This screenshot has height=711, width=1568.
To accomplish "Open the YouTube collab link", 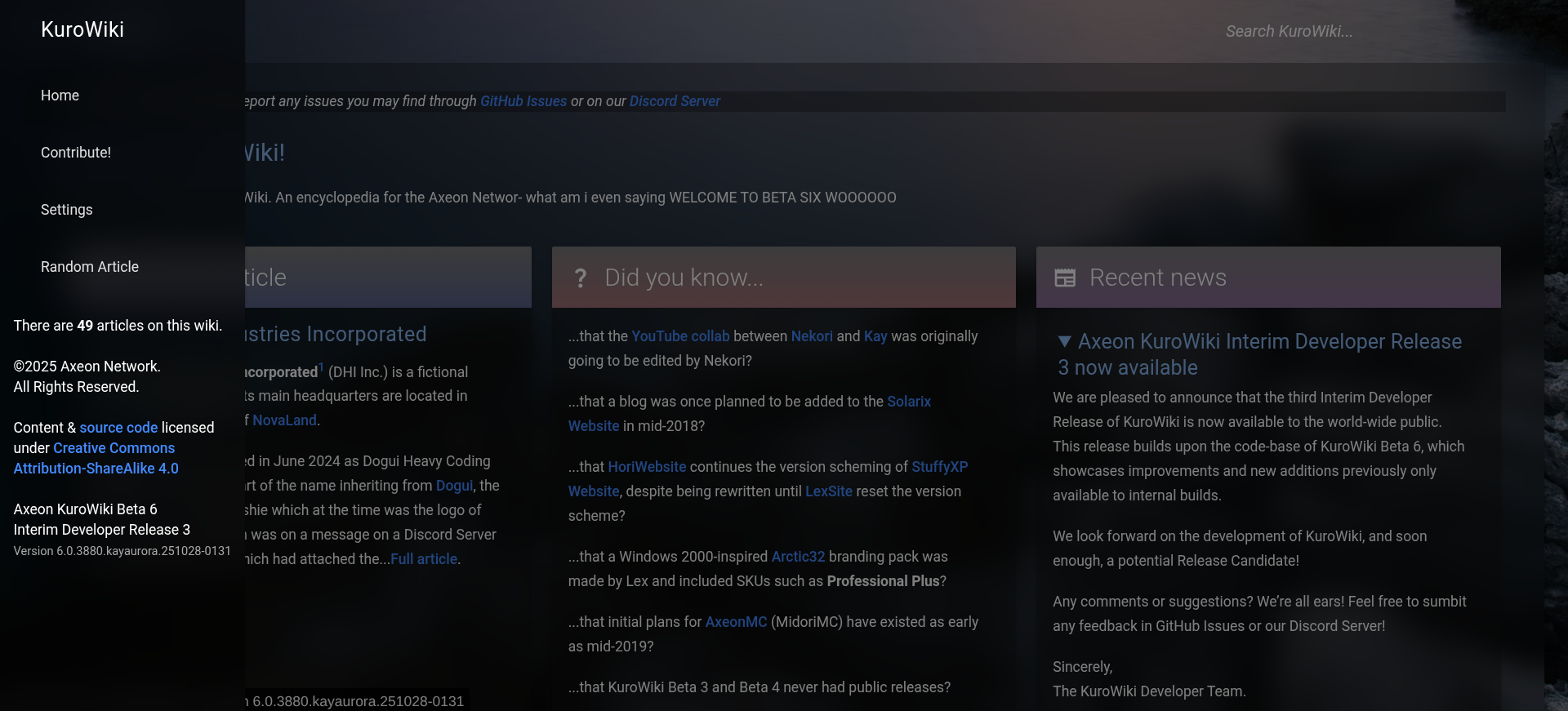I will 680,336.
